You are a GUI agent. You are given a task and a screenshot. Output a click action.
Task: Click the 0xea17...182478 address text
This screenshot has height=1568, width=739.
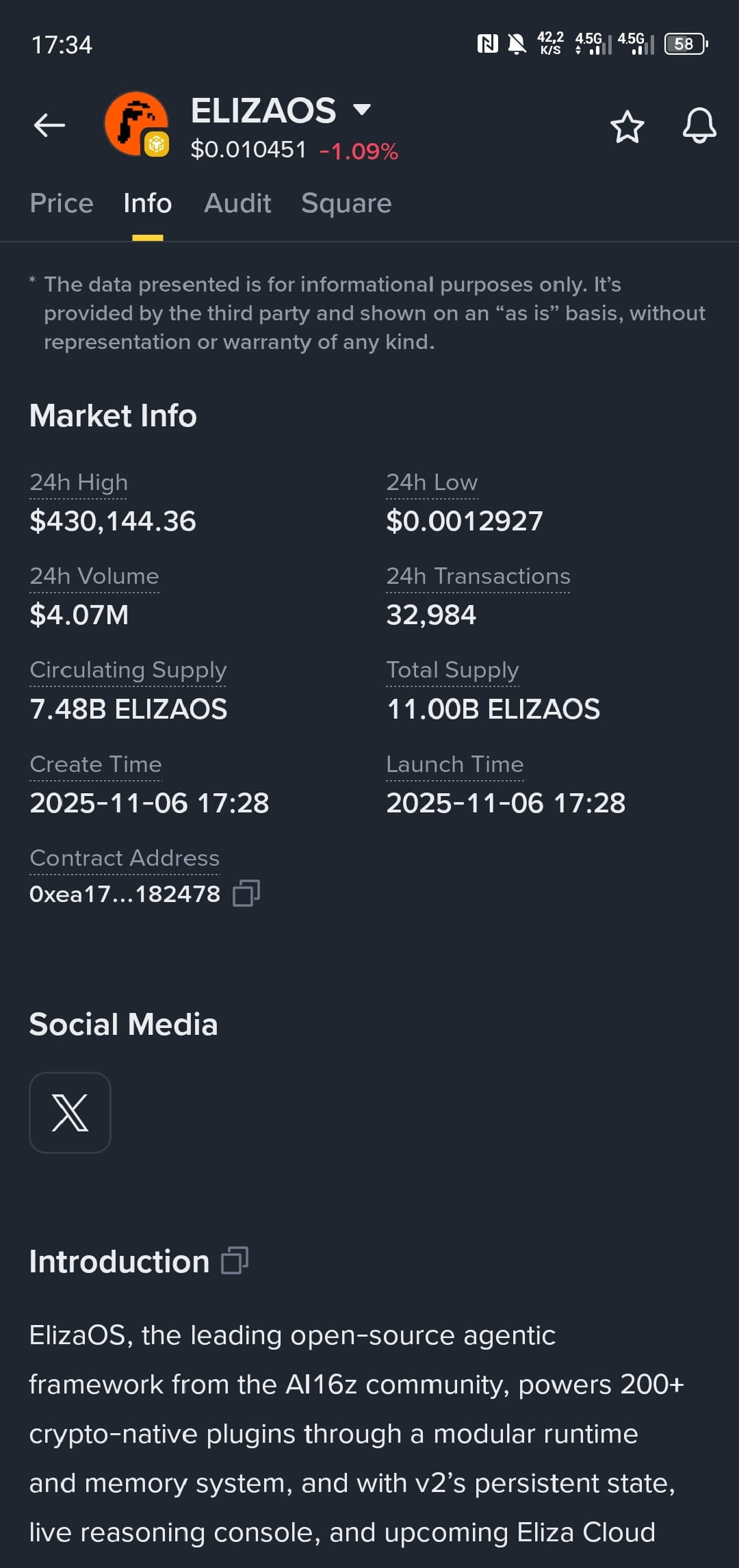tap(125, 894)
